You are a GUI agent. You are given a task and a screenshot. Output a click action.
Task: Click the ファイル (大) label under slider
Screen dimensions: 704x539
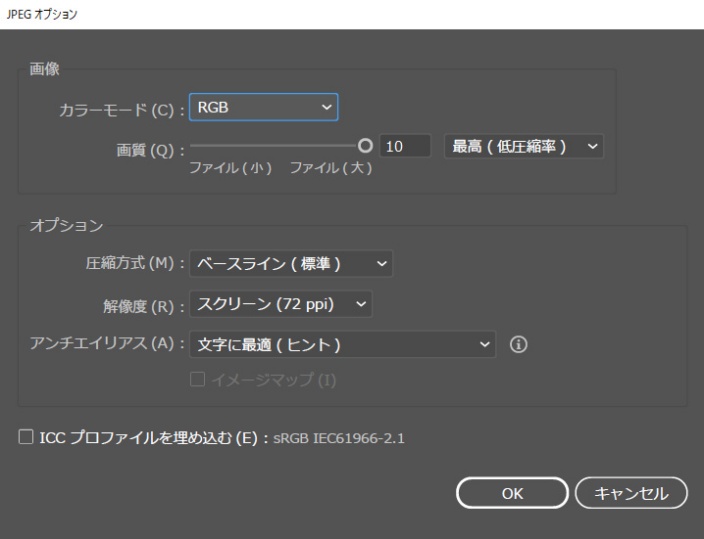click(331, 168)
